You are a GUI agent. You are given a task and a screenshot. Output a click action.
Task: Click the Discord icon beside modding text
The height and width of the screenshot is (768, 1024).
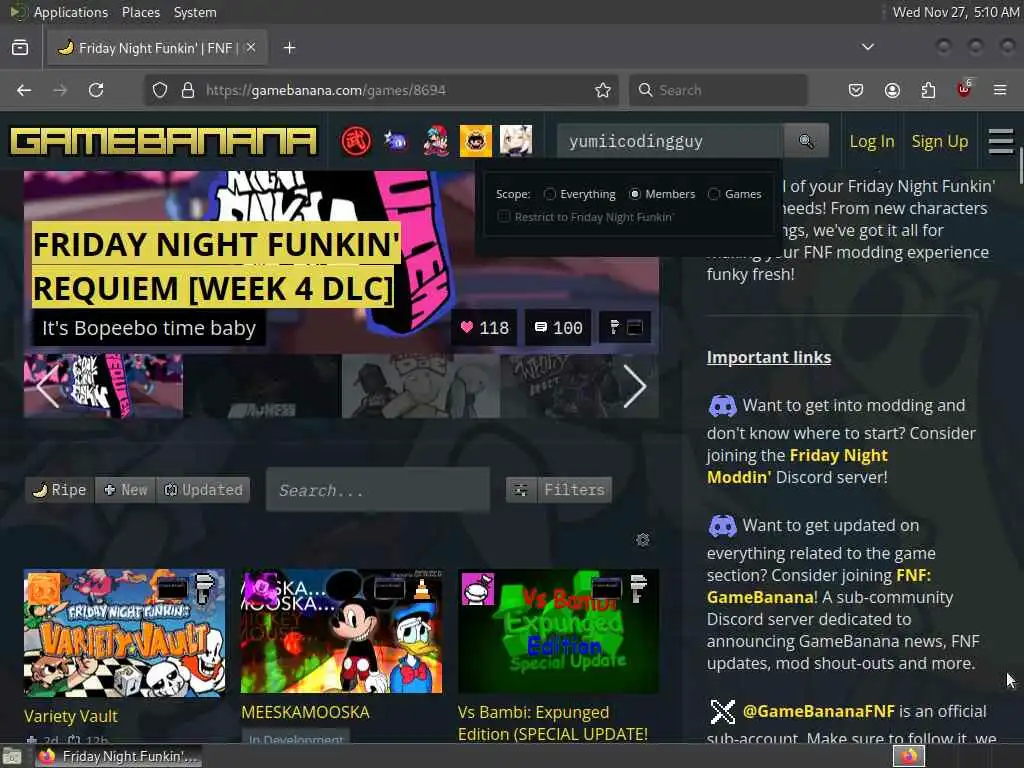pos(722,406)
